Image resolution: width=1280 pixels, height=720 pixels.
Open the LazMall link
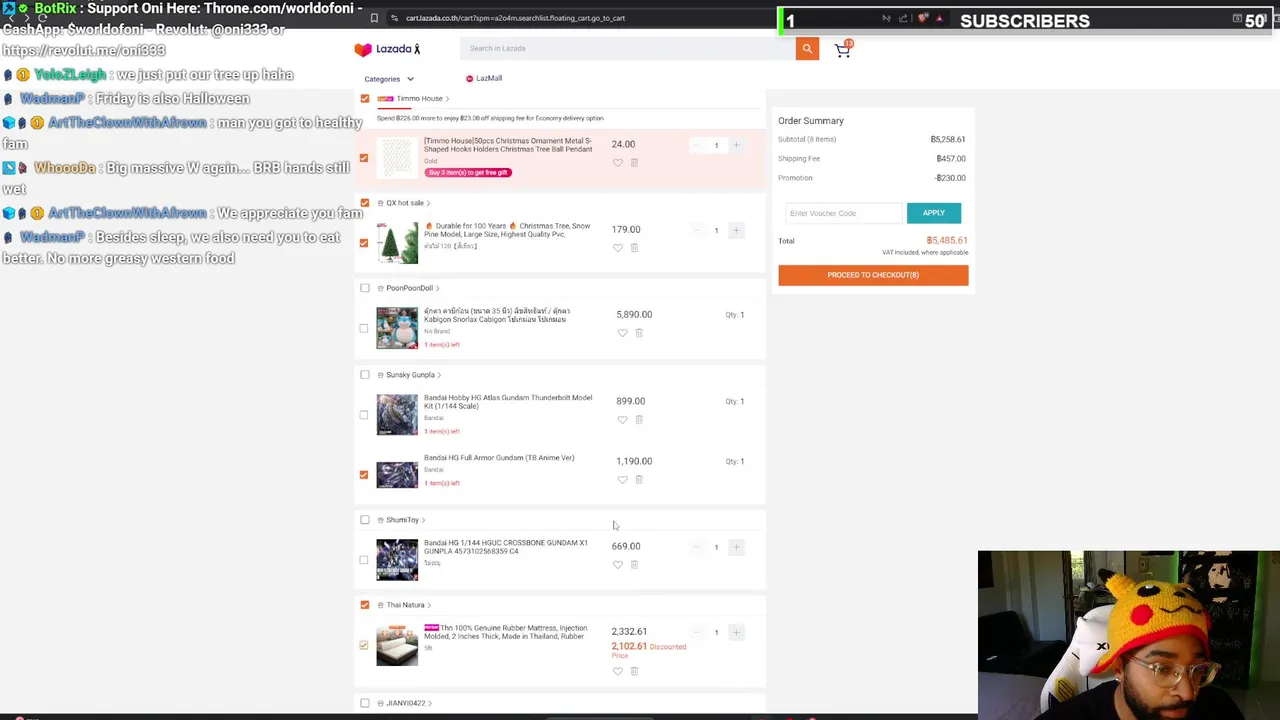pos(483,78)
